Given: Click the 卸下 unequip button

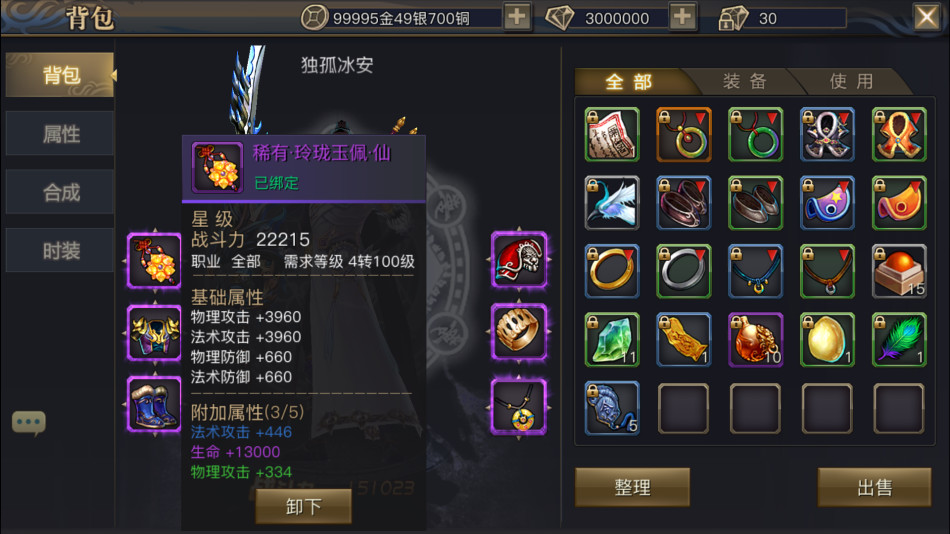Looking at the screenshot, I should (304, 506).
